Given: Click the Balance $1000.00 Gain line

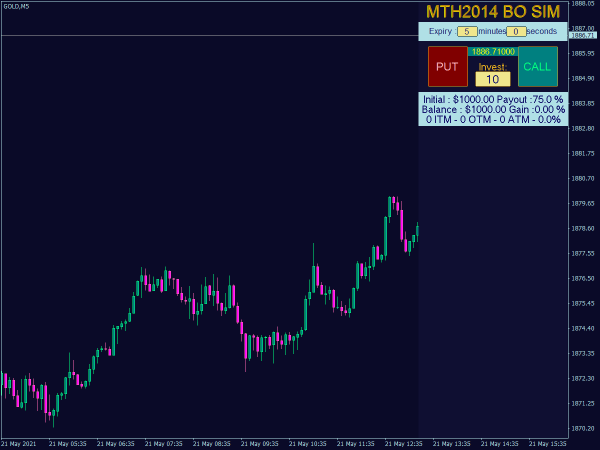Looking at the screenshot, I should tap(493, 109).
